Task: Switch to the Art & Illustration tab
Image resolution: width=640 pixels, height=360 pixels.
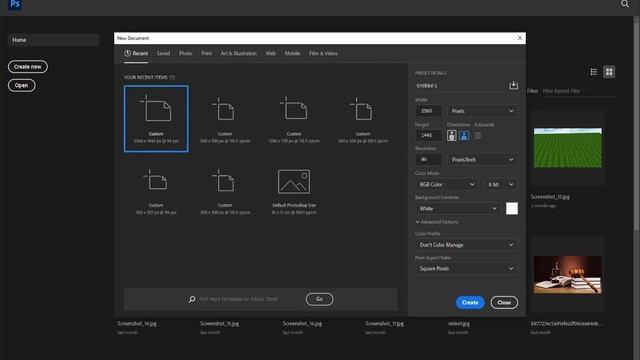Action: pos(239,53)
